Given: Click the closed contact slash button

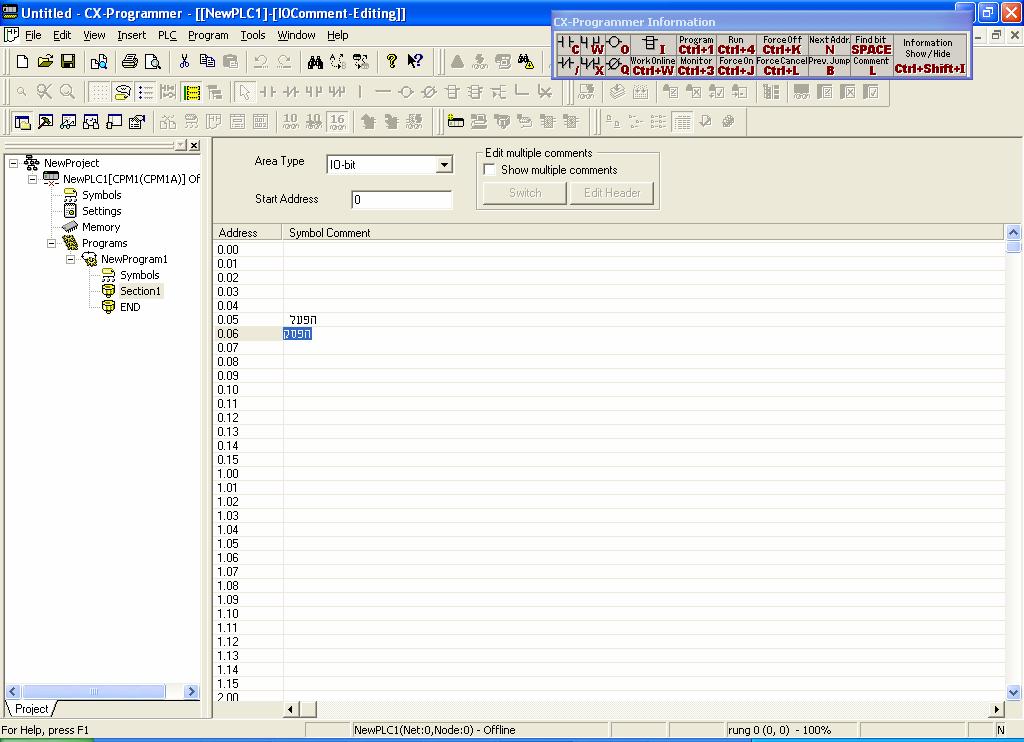Looking at the screenshot, I should tap(568, 65).
